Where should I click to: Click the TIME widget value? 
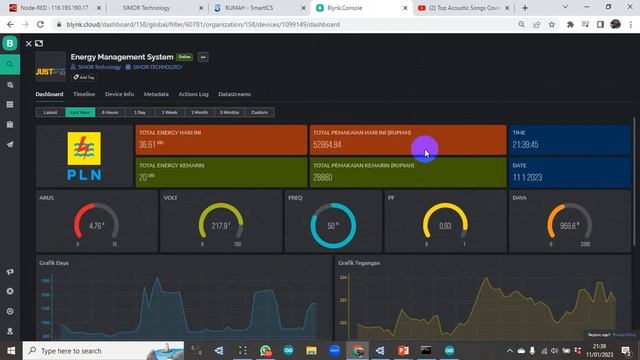pos(525,144)
